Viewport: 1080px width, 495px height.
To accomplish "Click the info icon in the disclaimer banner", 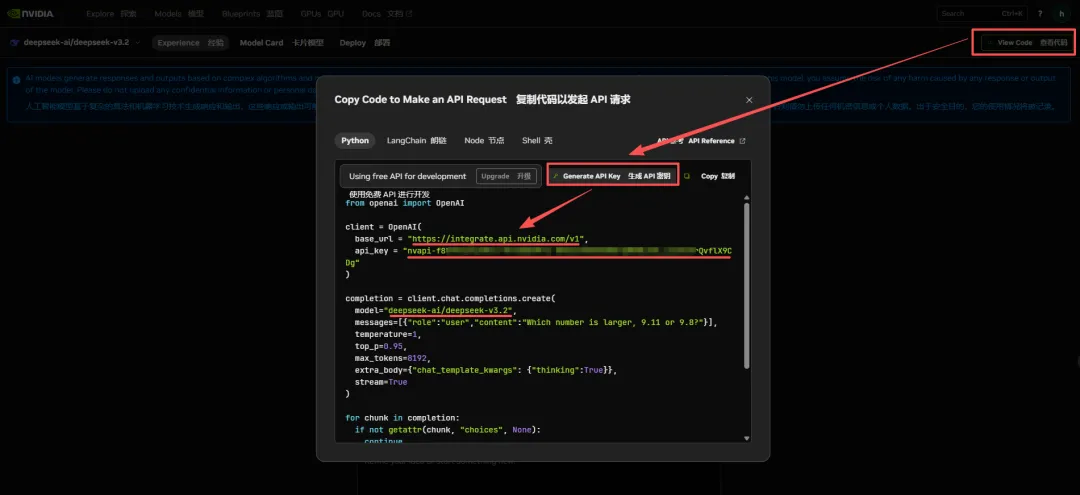I will [17, 79].
